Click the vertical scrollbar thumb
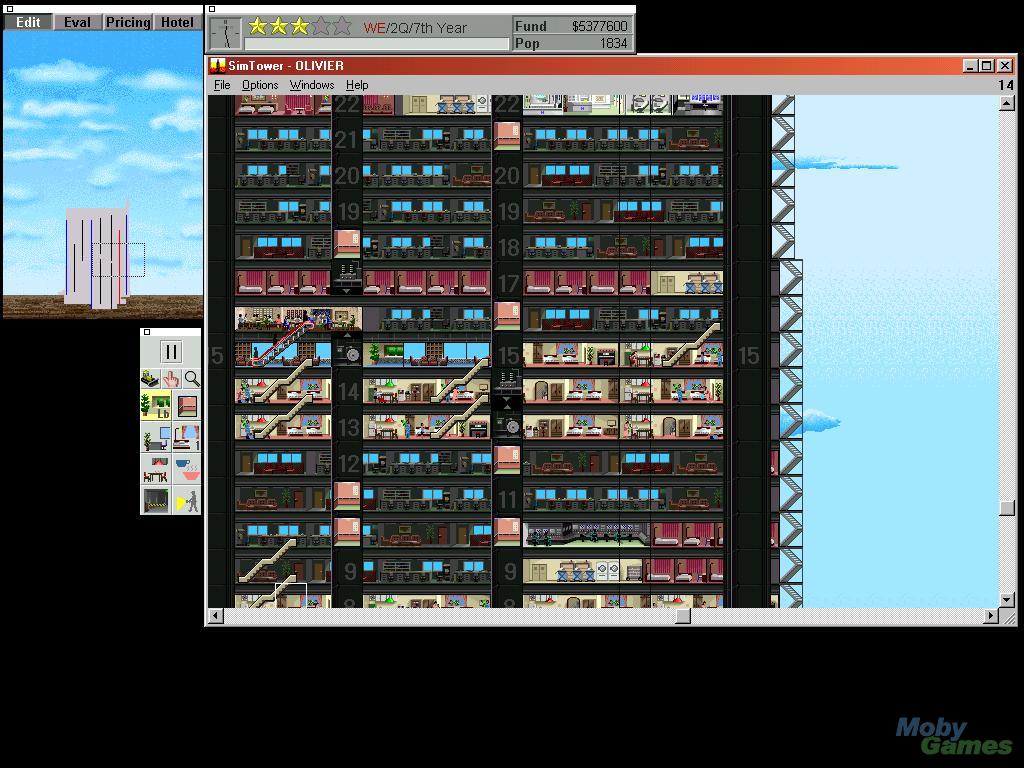Viewport: 1024px width, 768px height. (1007, 507)
